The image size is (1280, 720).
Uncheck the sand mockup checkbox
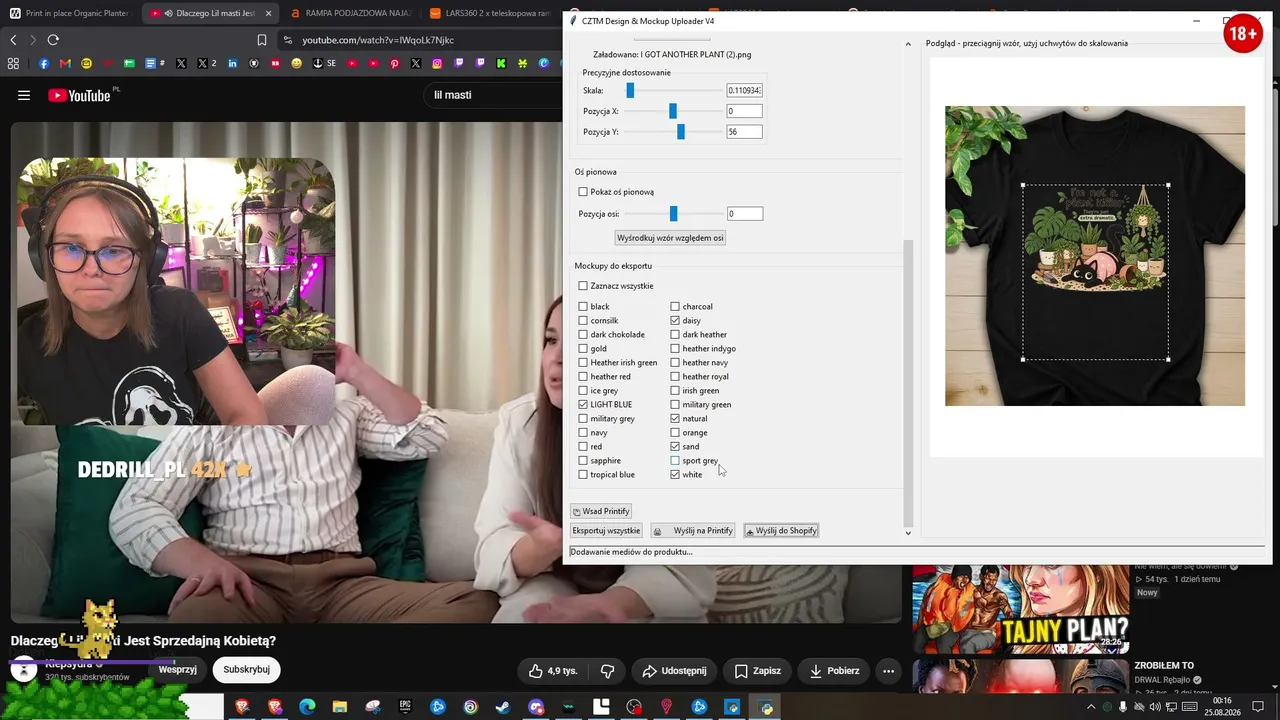pos(675,447)
